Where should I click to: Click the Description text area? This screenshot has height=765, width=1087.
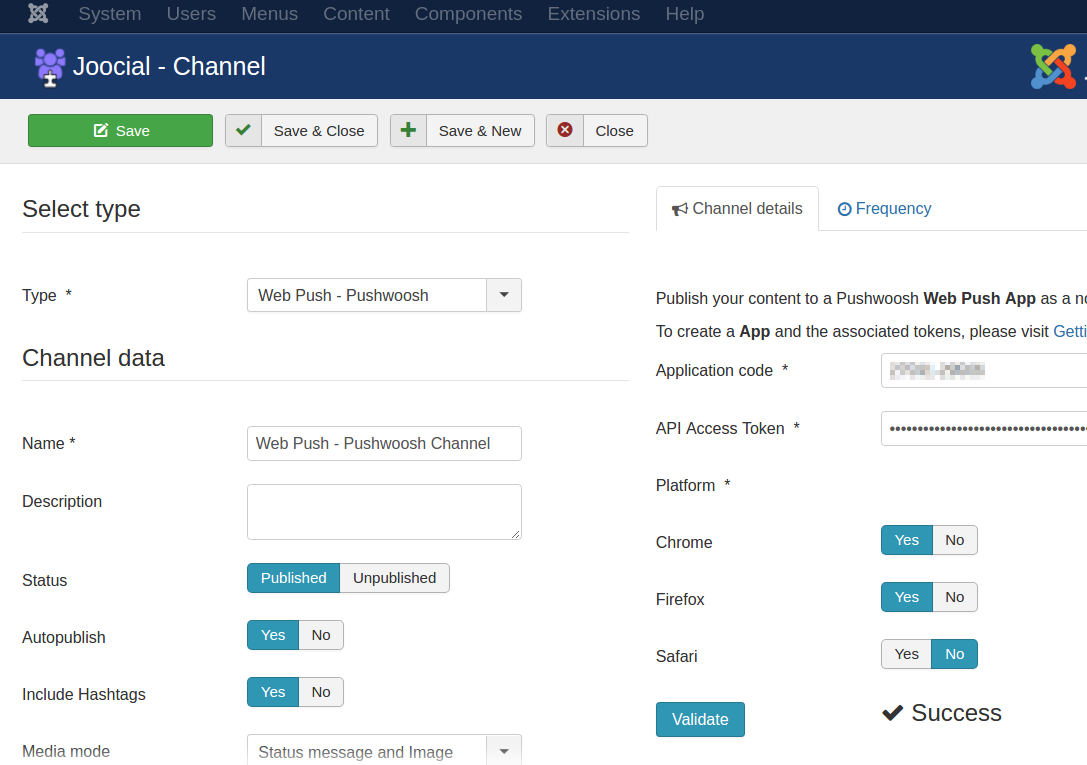(x=384, y=511)
